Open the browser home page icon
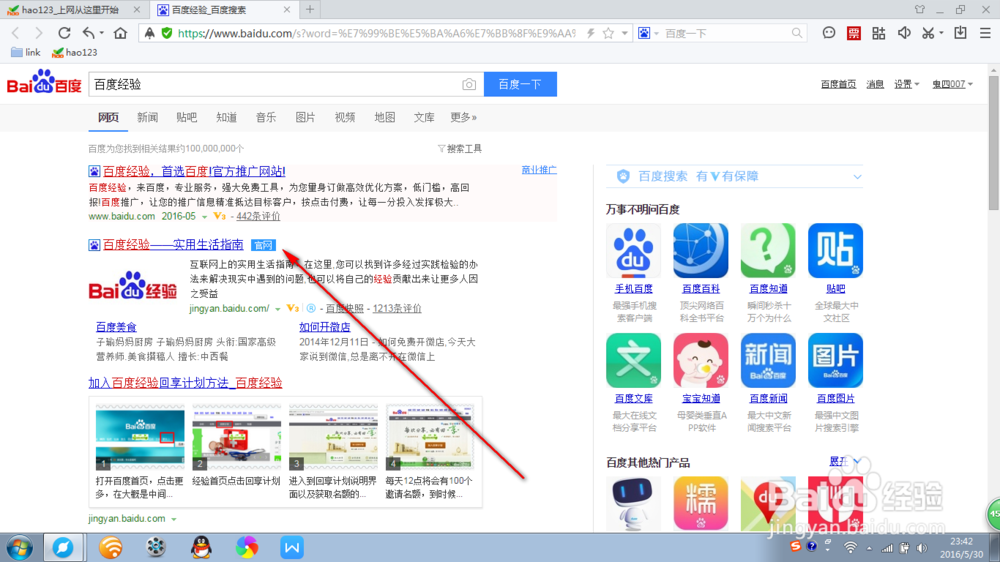The width and height of the screenshot is (1000, 562). (x=120, y=33)
